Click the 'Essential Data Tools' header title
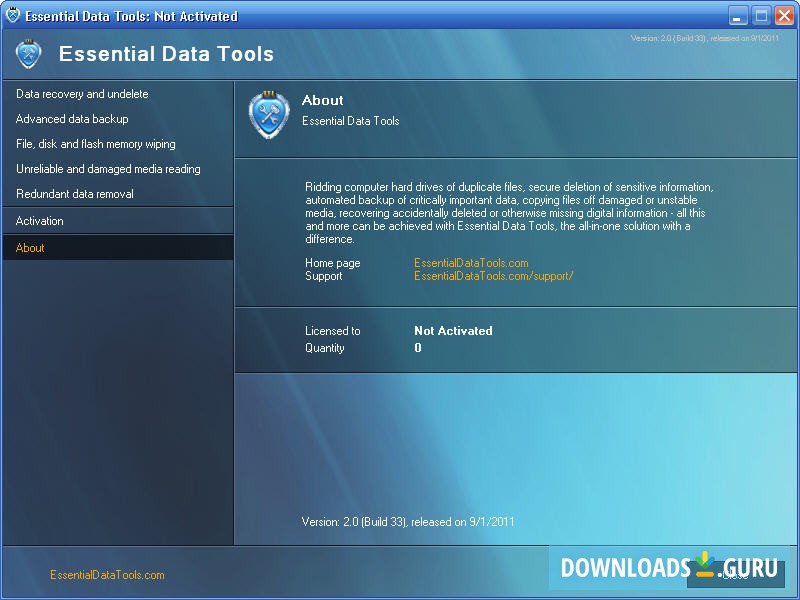 point(166,54)
